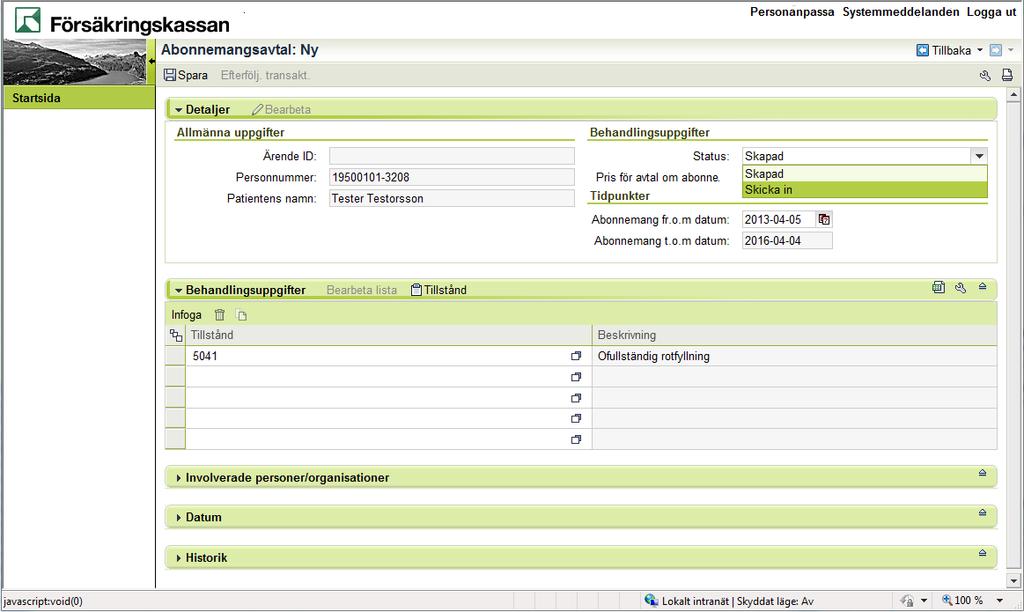Click the Bearbeta edit button
The image size is (1024, 612).
pyautogui.click(x=281, y=110)
